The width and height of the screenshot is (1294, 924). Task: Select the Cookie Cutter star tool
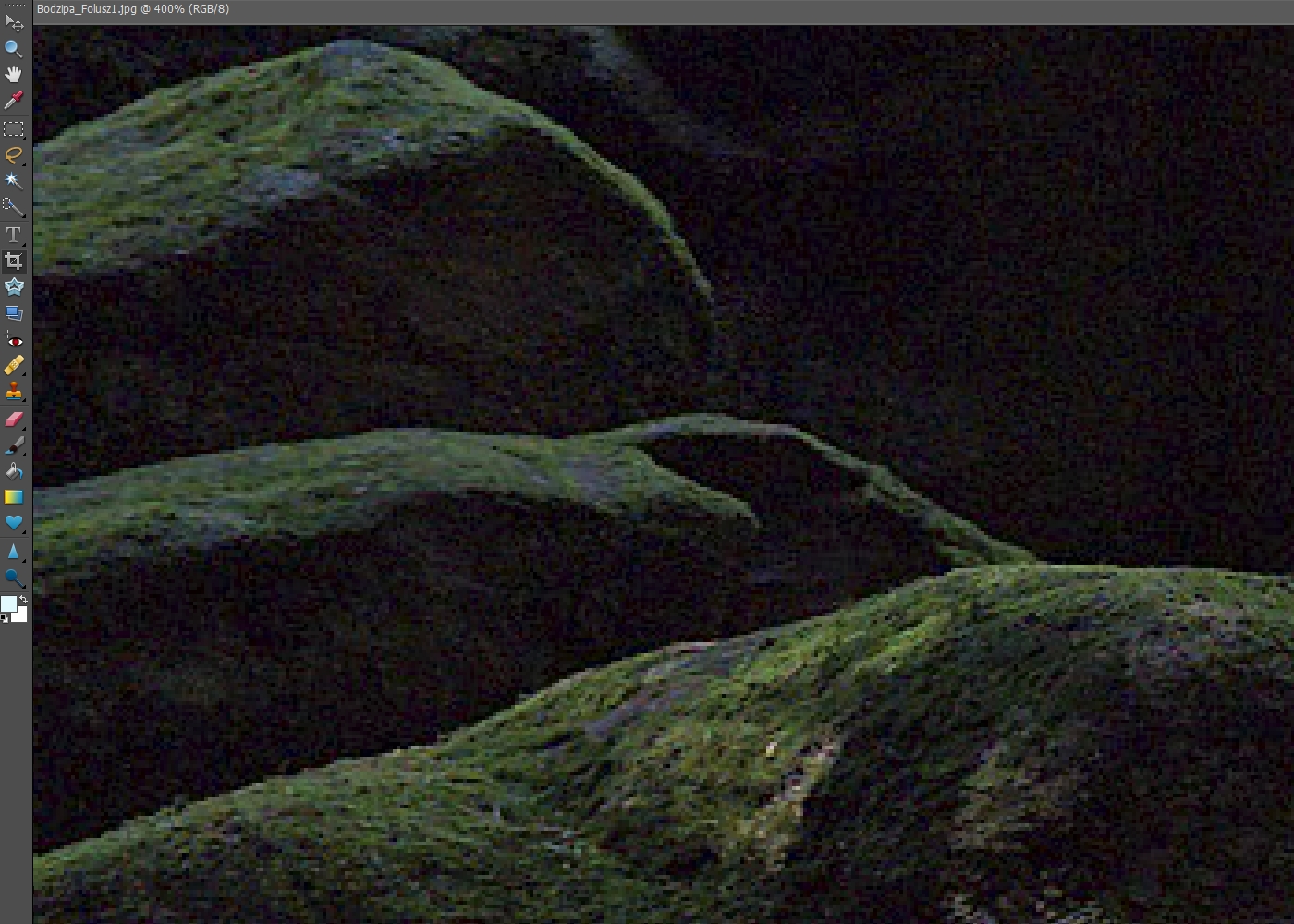point(13,287)
